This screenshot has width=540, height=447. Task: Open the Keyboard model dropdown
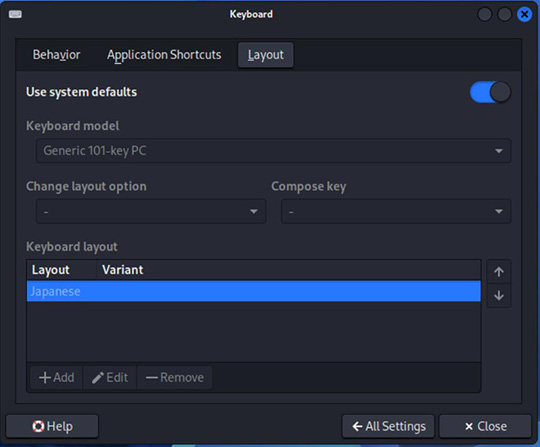pyautogui.click(x=273, y=151)
